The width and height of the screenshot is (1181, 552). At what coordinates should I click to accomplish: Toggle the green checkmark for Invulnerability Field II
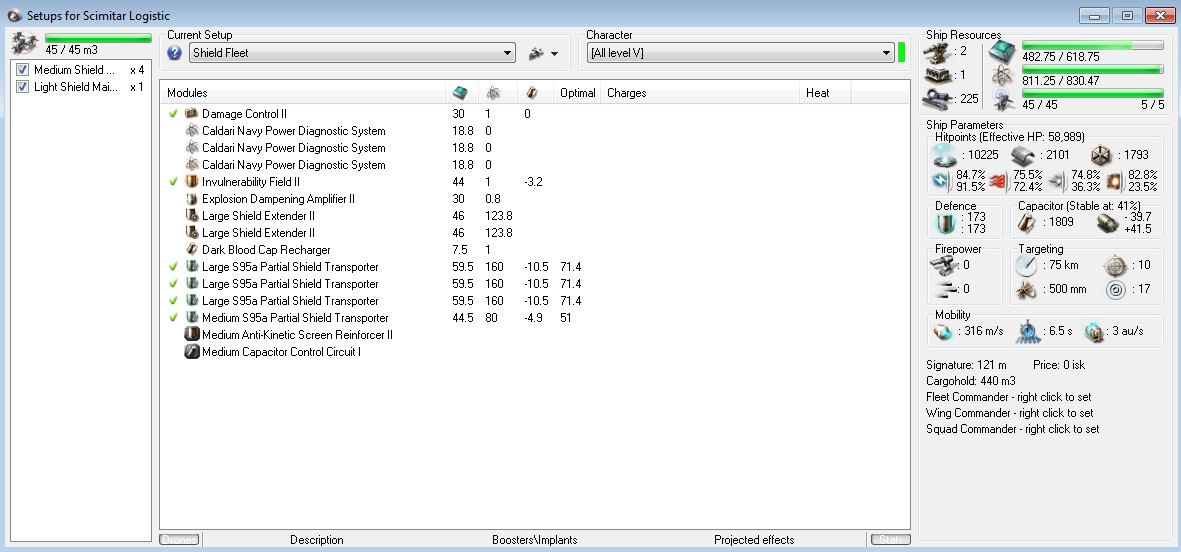pyautogui.click(x=173, y=181)
